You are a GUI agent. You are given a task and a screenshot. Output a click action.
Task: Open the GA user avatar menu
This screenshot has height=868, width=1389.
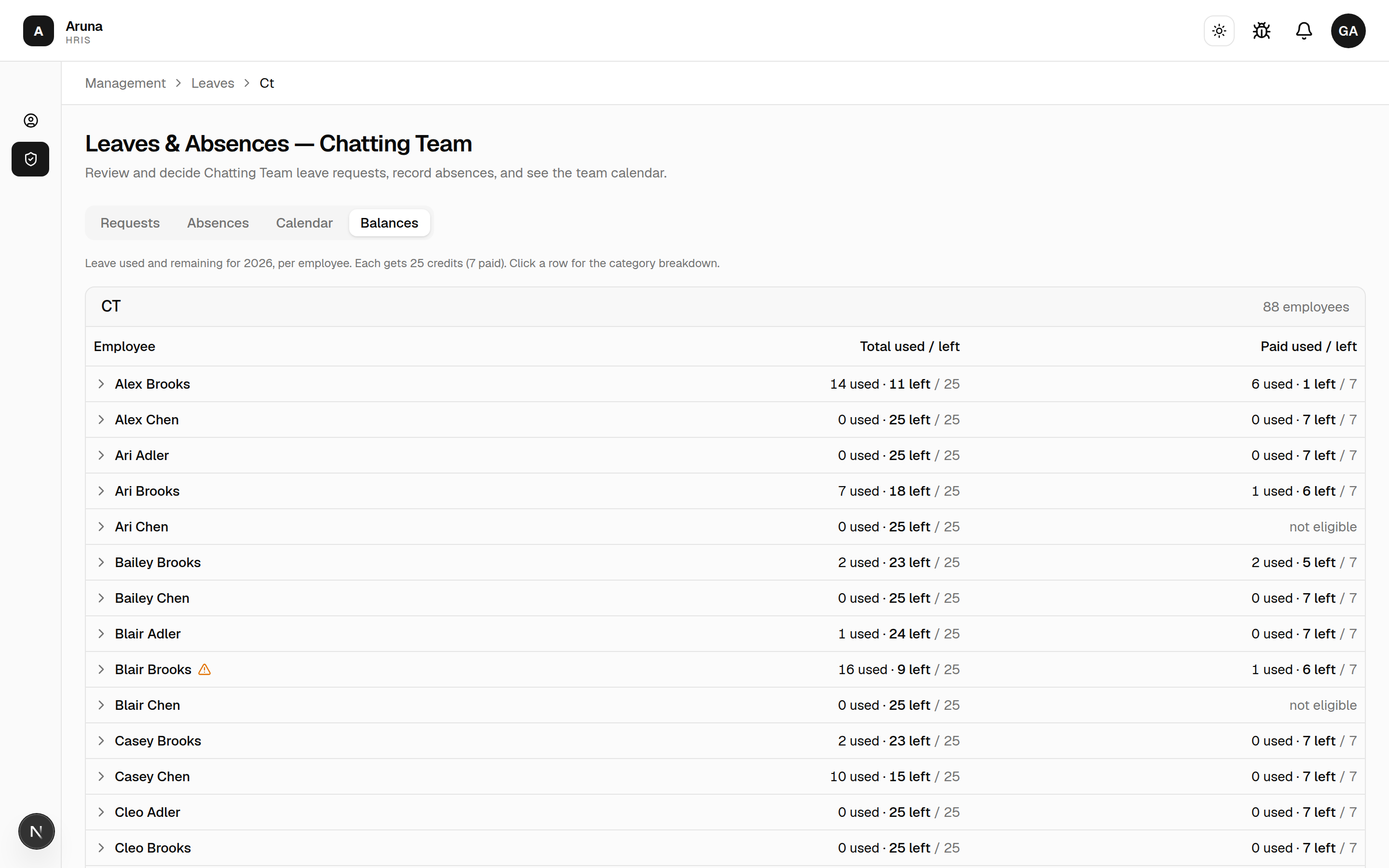pos(1348,31)
